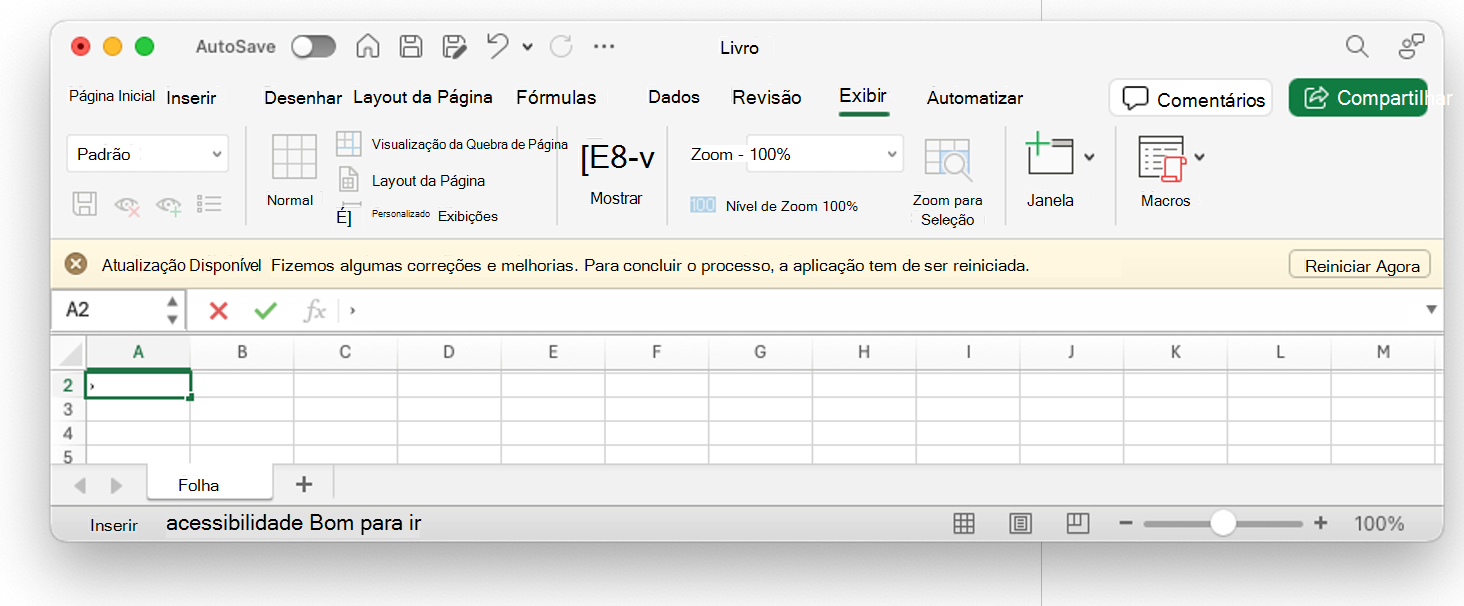Click the zoom slider handle

point(1222,523)
